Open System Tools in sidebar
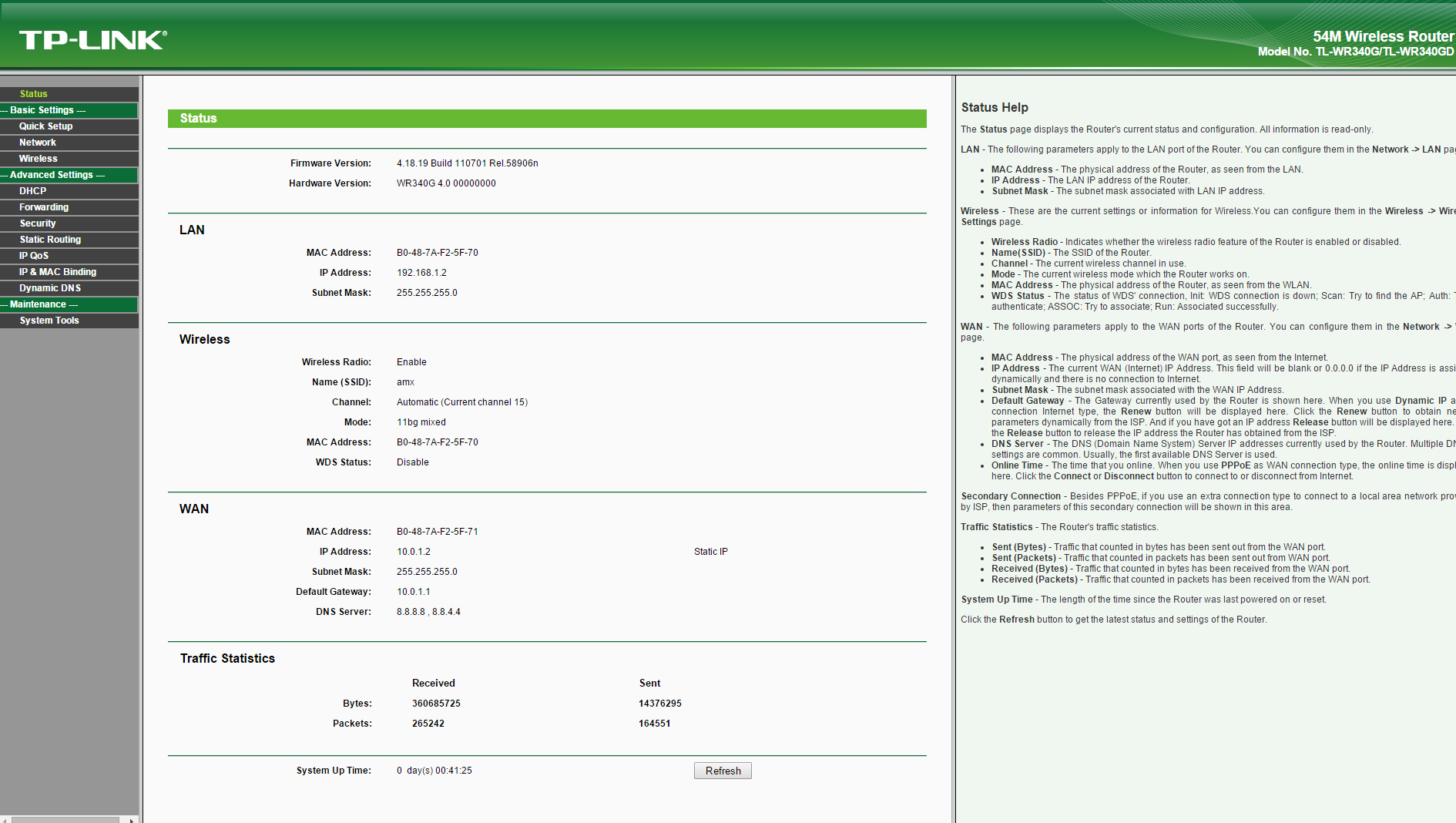This screenshot has width=1456, height=823. click(49, 321)
